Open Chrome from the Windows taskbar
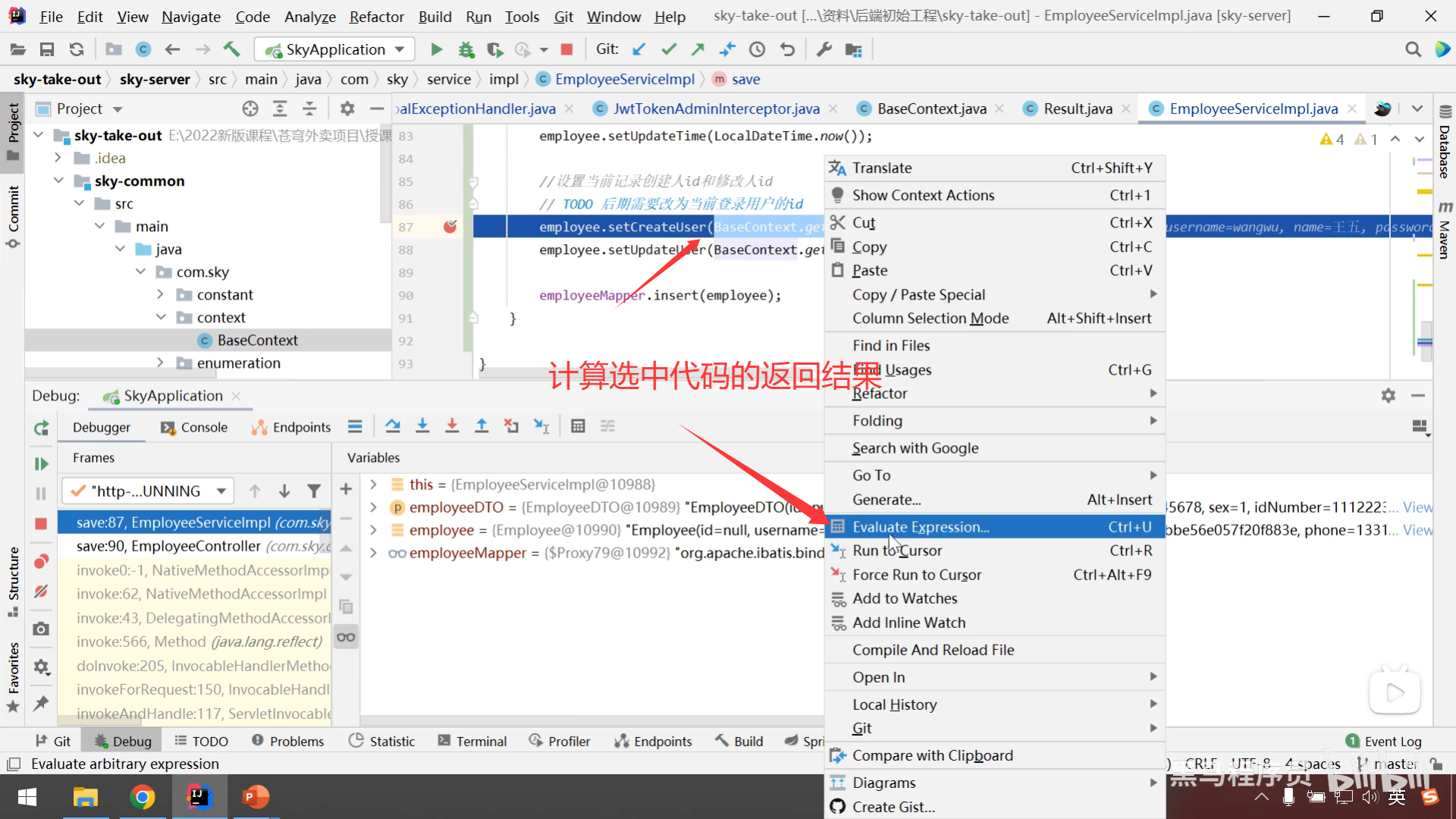This screenshot has height=819, width=1456. tap(142, 797)
